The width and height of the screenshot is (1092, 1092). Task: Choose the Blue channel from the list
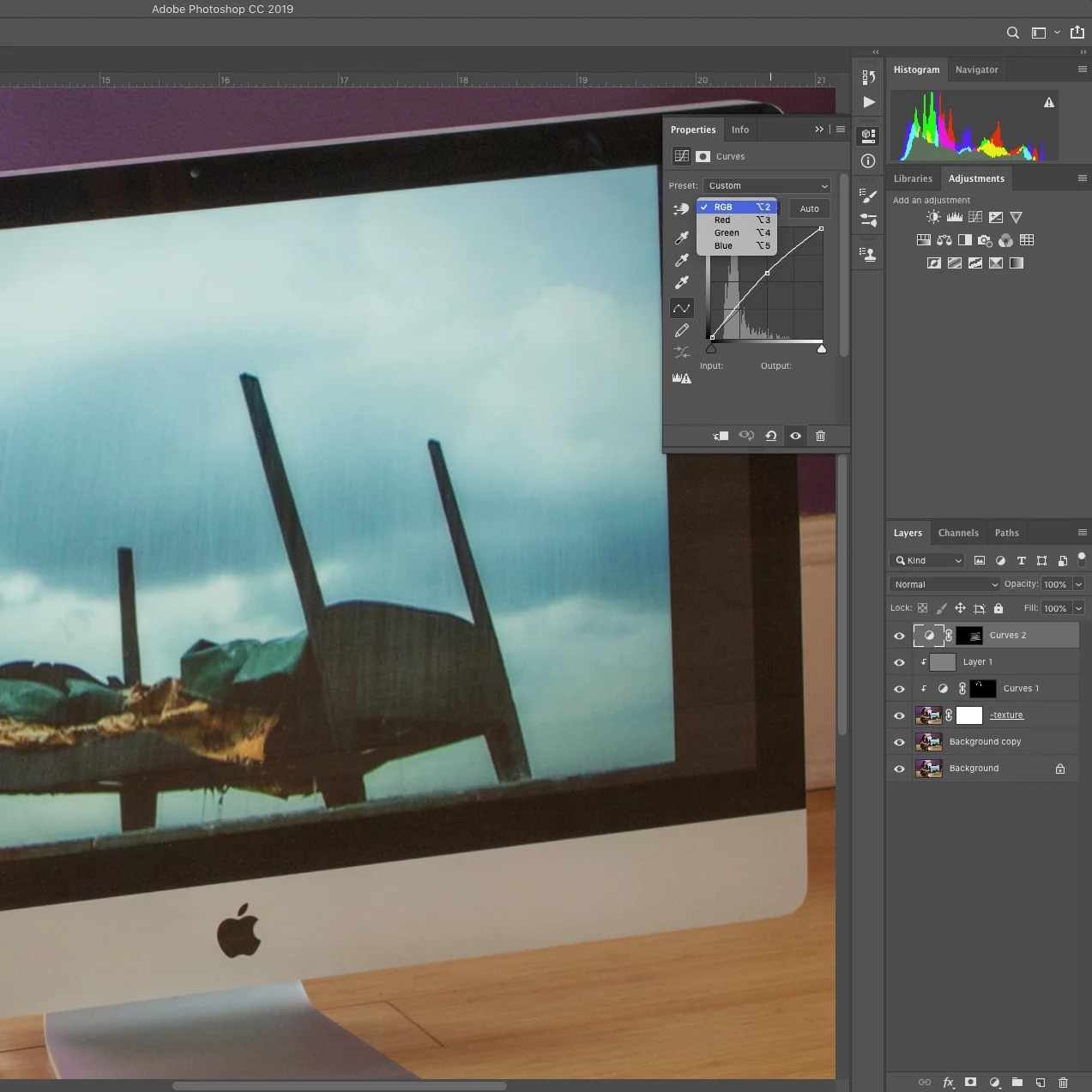[x=737, y=245]
